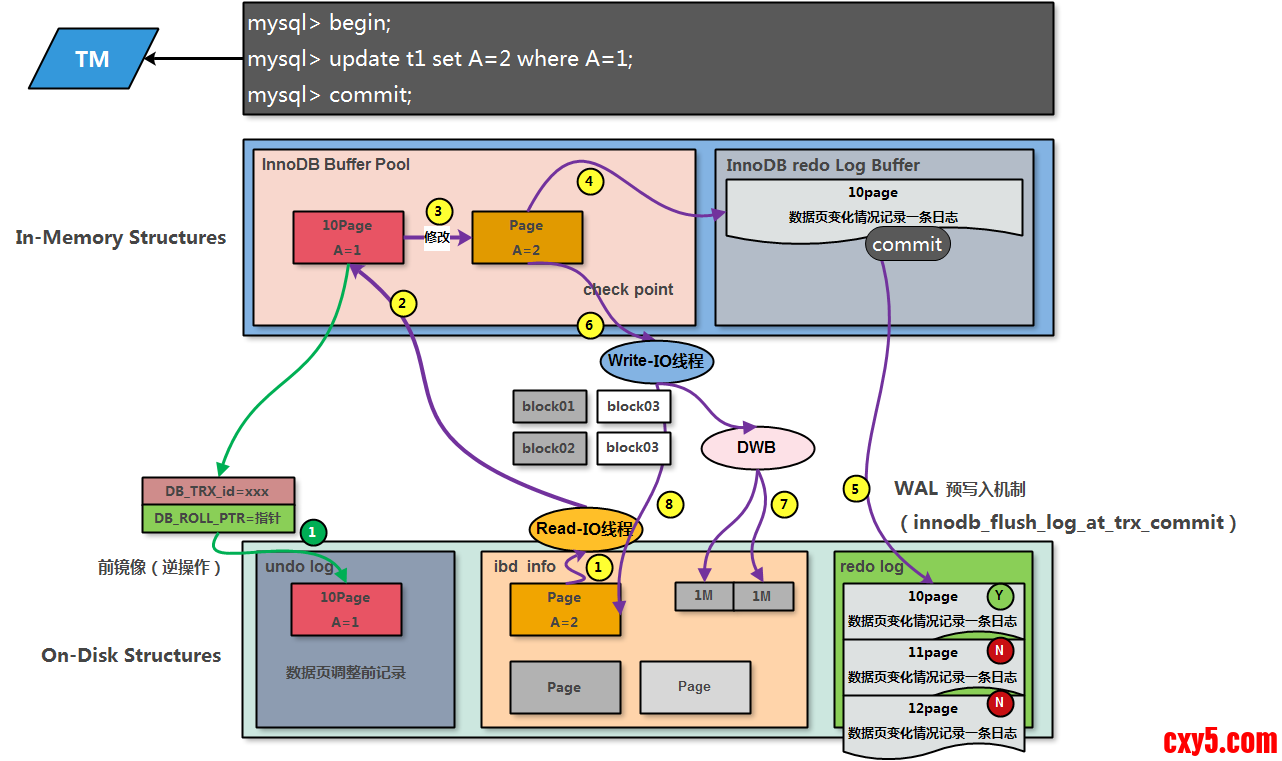Viewport: 1282px width, 761px height.
Task: Click yellow step 6 circle near check point
Action: pos(590,325)
